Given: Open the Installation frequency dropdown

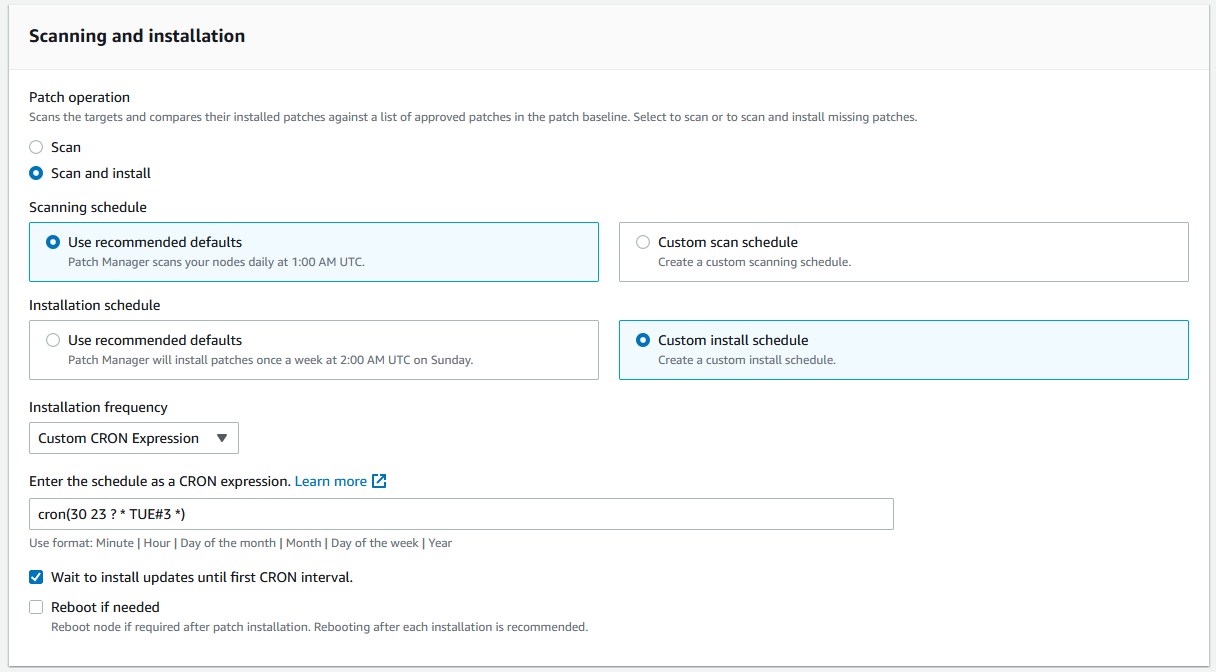Looking at the screenshot, I should pyautogui.click(x=133, y=438).
